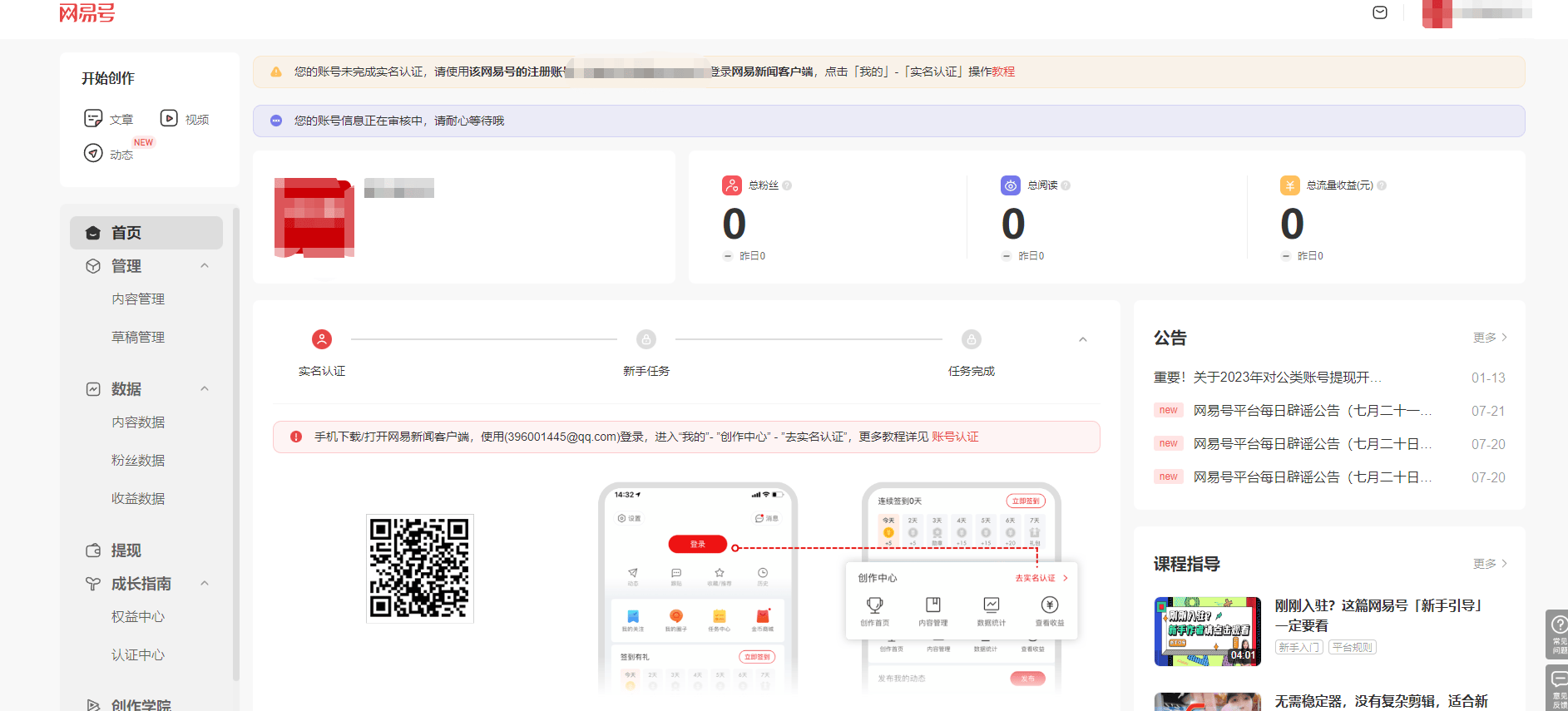Collapse the task progress panel chevron

(x=1083, y=339)
